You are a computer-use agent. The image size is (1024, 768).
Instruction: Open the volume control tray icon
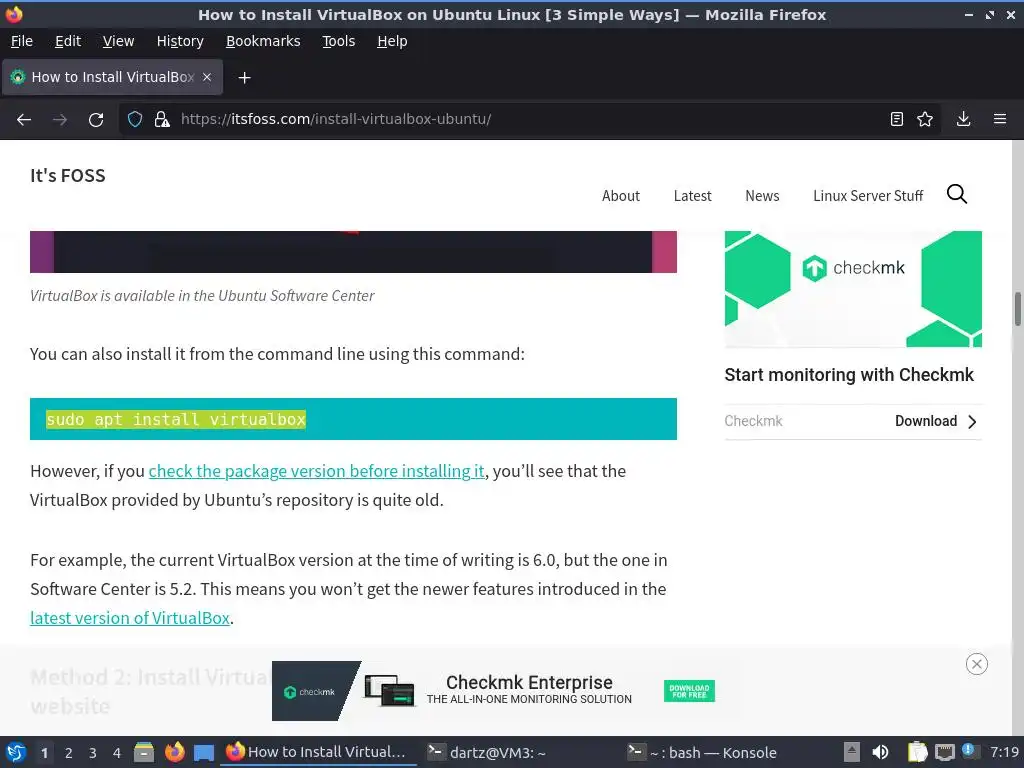point(880,752)
